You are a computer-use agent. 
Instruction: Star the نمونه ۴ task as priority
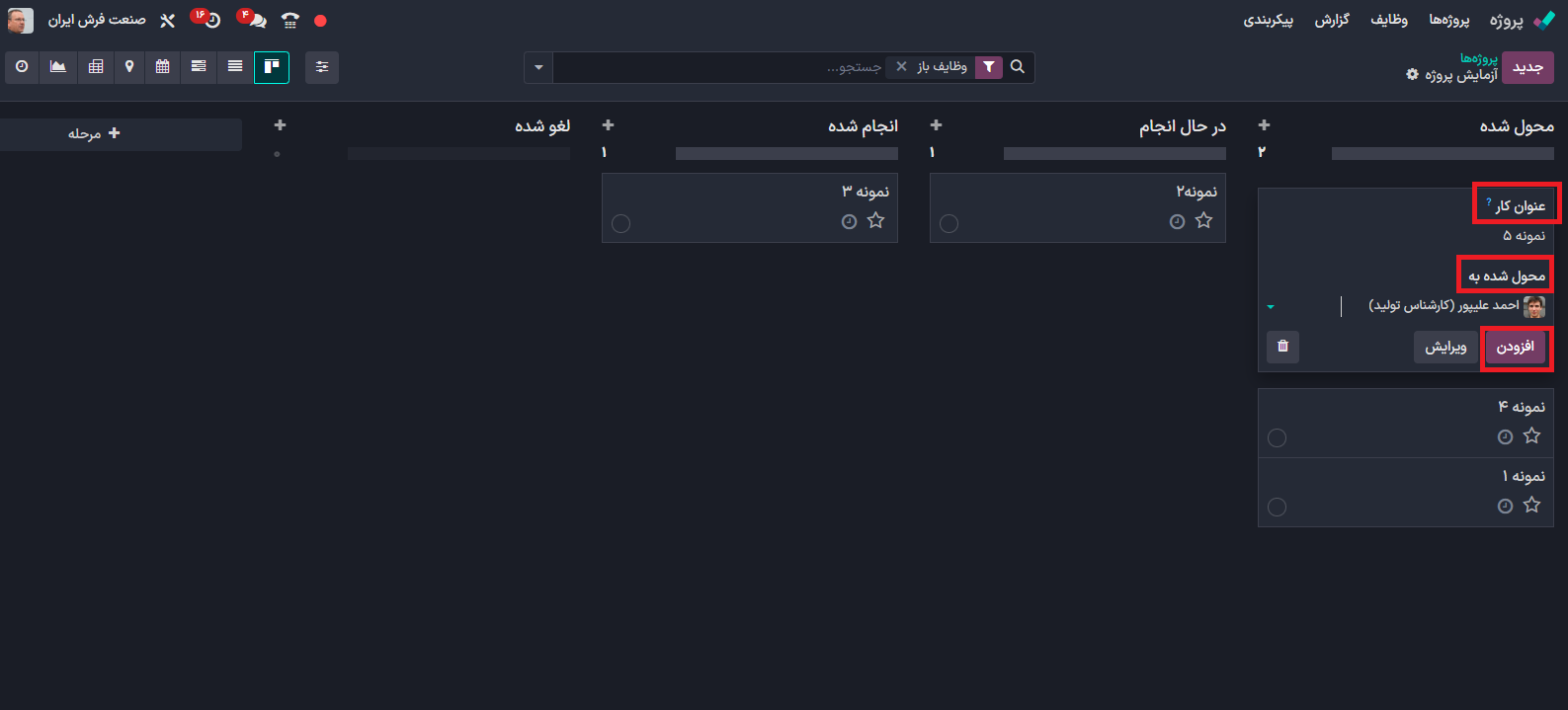(x=1531, y=435)
